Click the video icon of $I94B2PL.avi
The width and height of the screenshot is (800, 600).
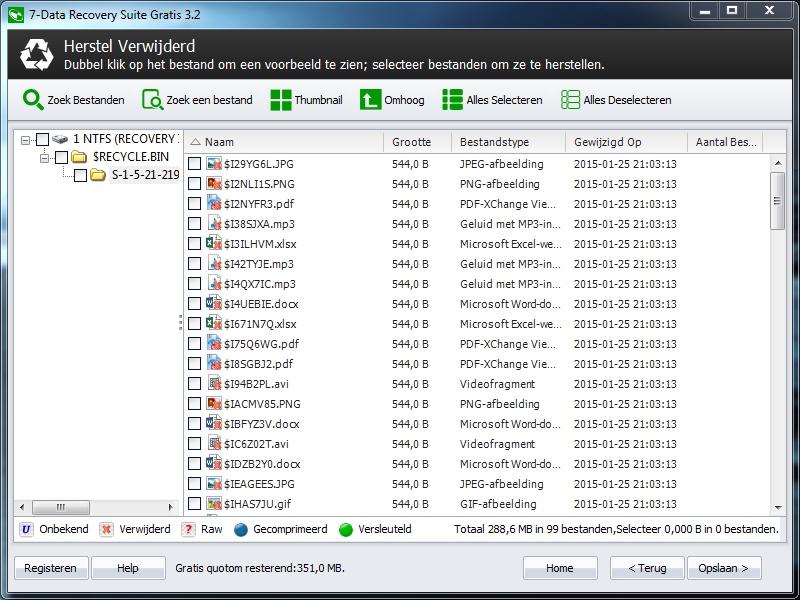pyautogui.click(x=215, y=384)
